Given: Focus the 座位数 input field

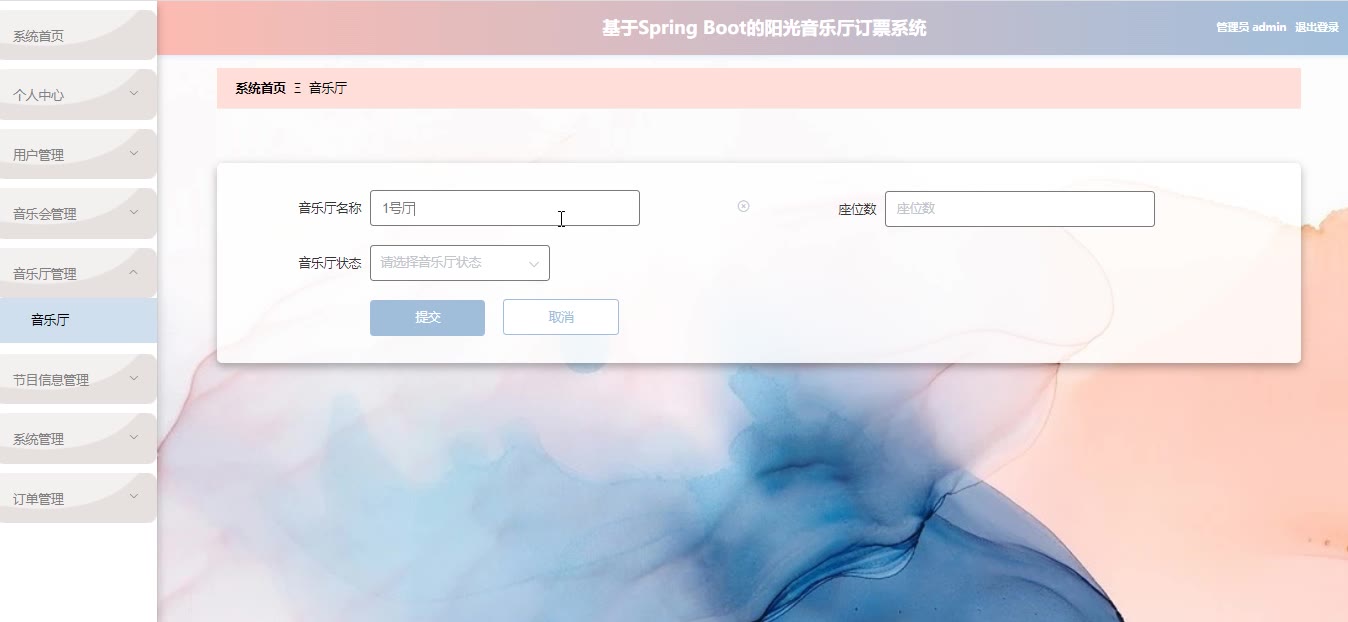Looking at the screenshot, I should tap(1019, 208).
